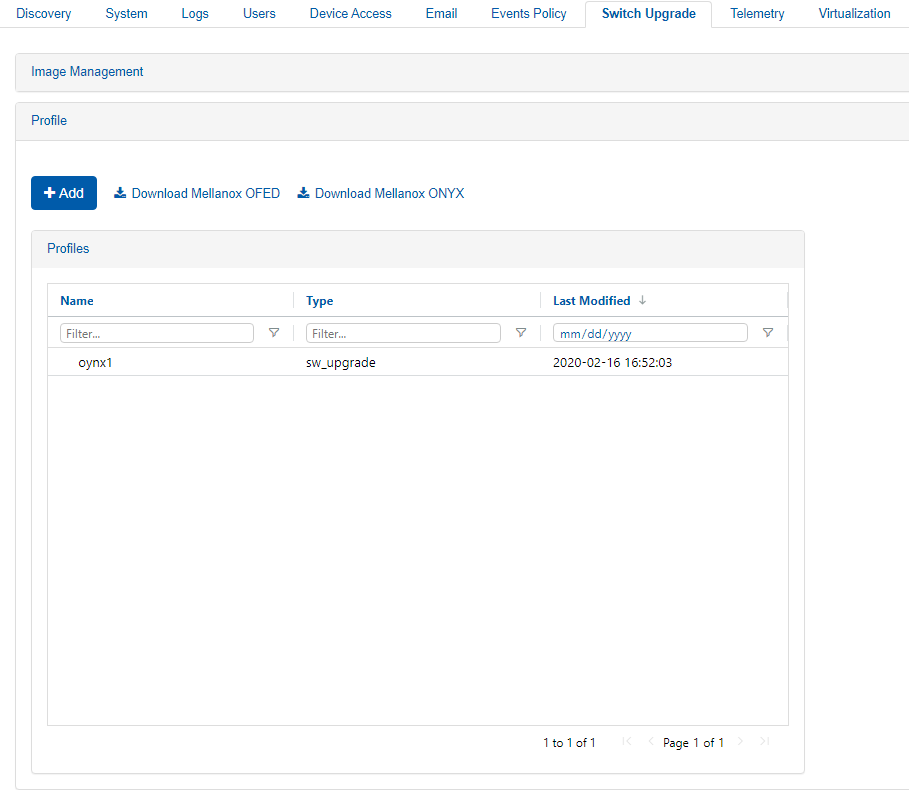This screenshot has width=909, height=790.
Task: Click the Type column filter funnel icon
Action: coord(521,333)
